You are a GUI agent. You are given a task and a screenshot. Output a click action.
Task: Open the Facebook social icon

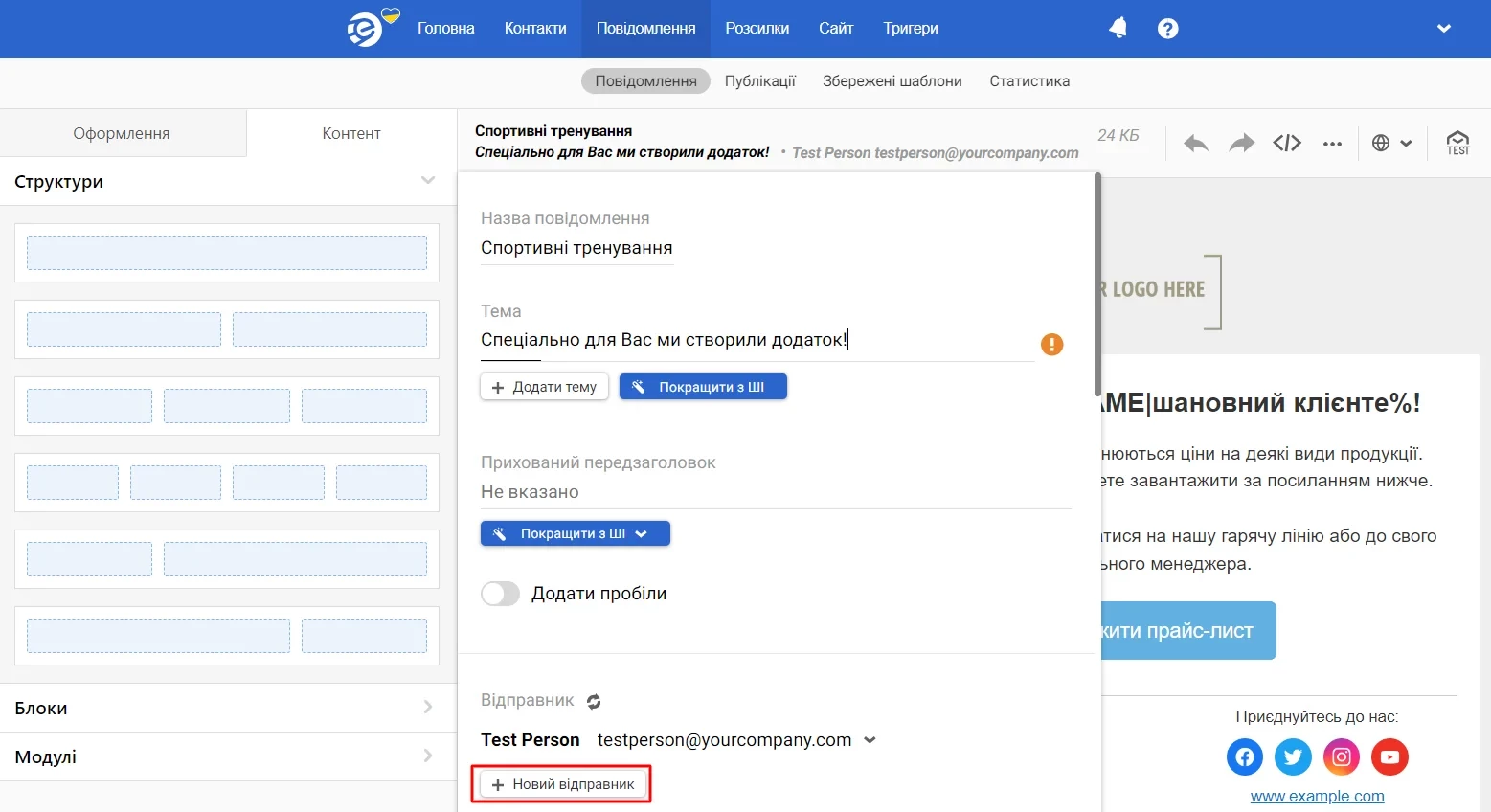point(1244,757)
